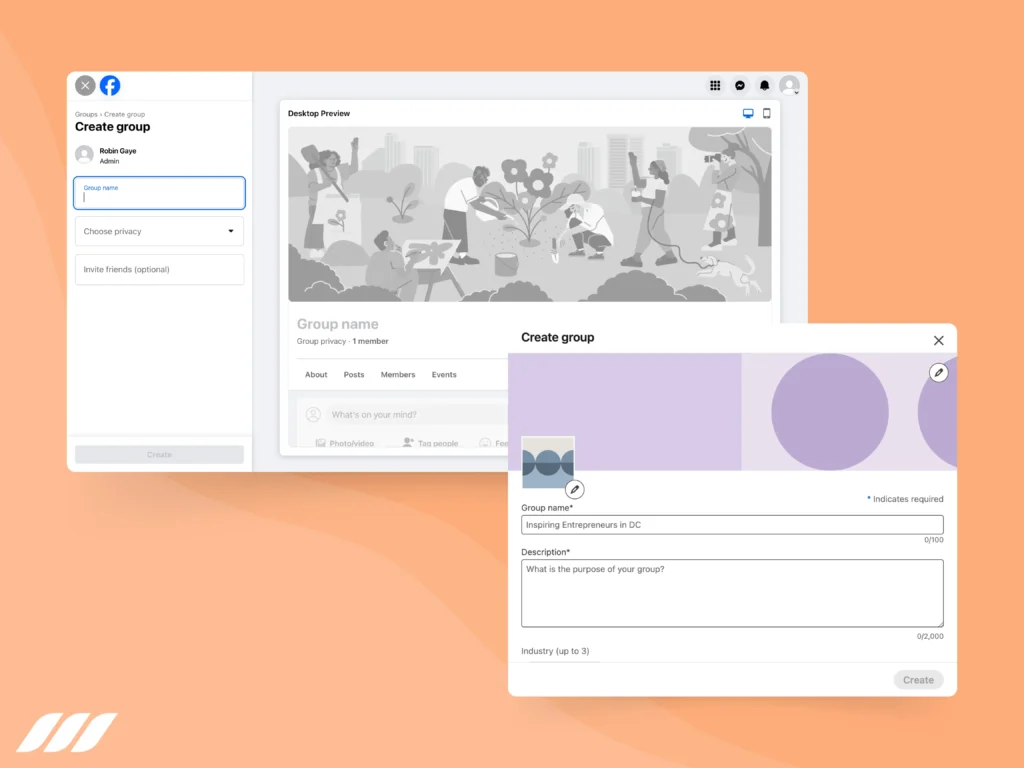Image resolution: width=1024 pixels, height=768 pixels.
Task: Expand the profile account chevron
Action: pos(797,93)
